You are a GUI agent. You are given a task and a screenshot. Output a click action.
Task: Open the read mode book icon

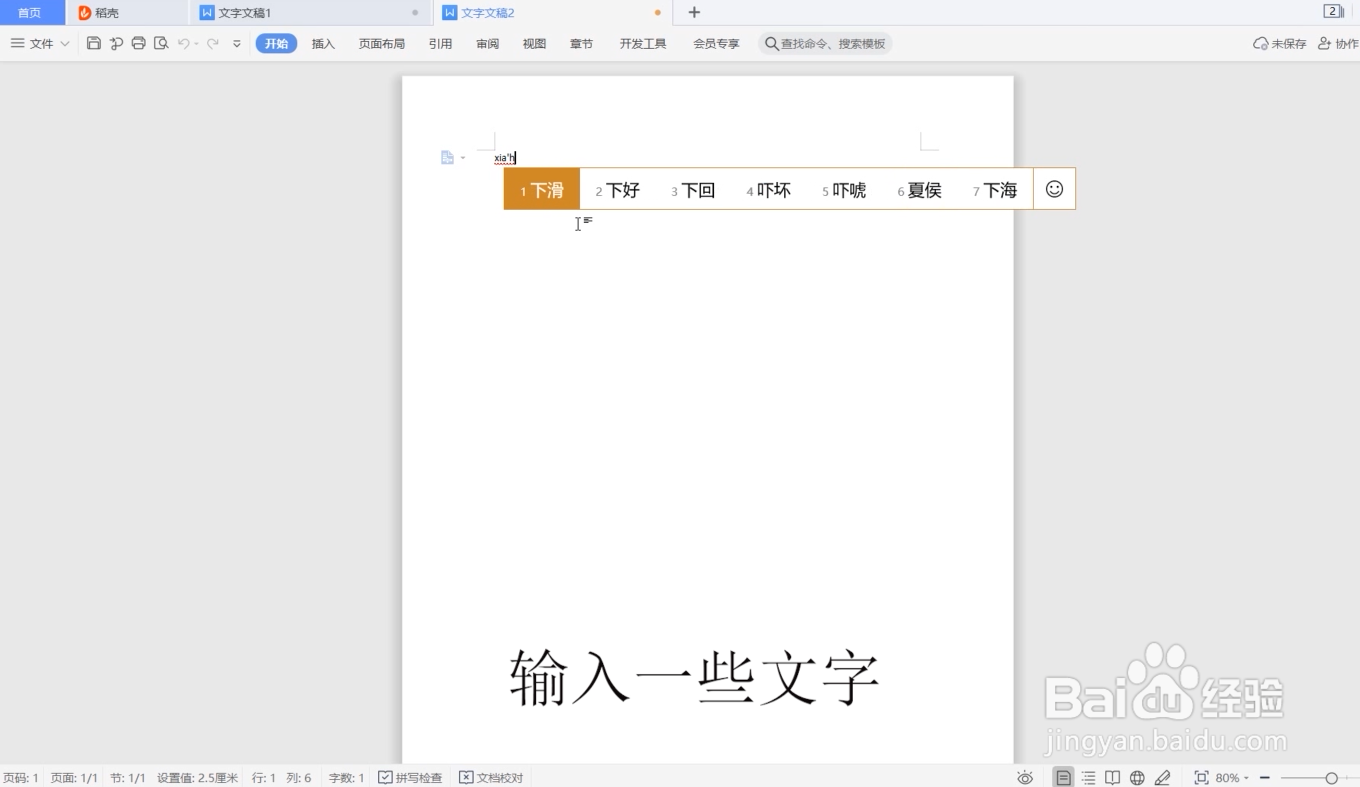[1112, 777]
